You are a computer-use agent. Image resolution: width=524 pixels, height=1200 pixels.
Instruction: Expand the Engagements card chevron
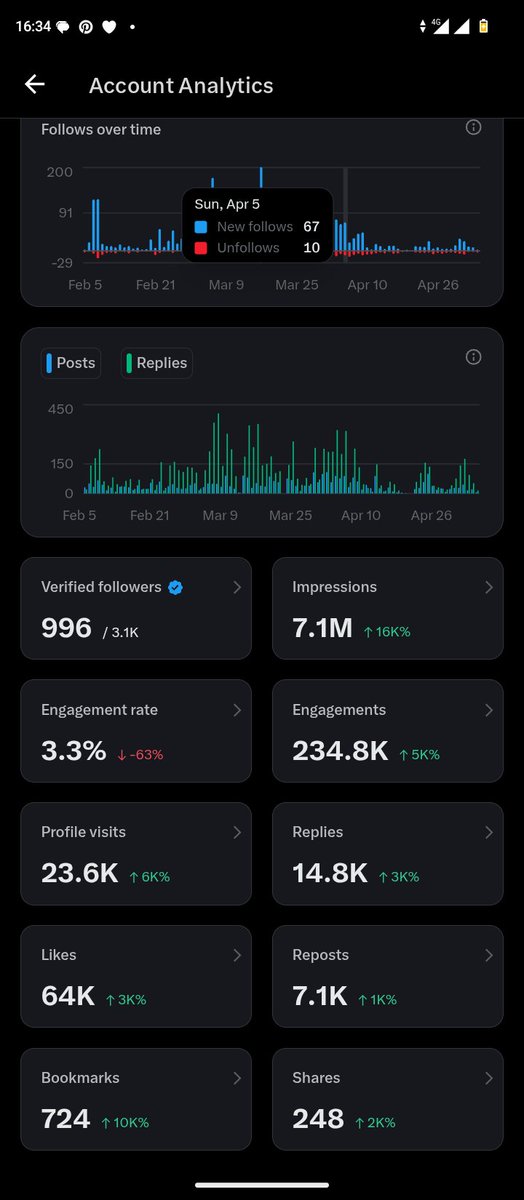pyautogui.click(x=489, y=710)
